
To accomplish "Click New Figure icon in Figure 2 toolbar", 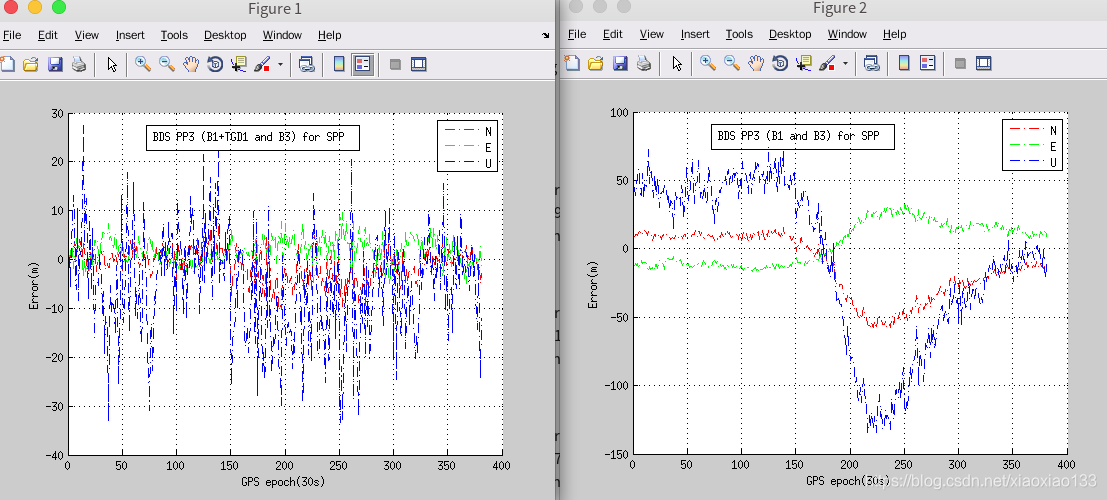I will click(572, 64).
